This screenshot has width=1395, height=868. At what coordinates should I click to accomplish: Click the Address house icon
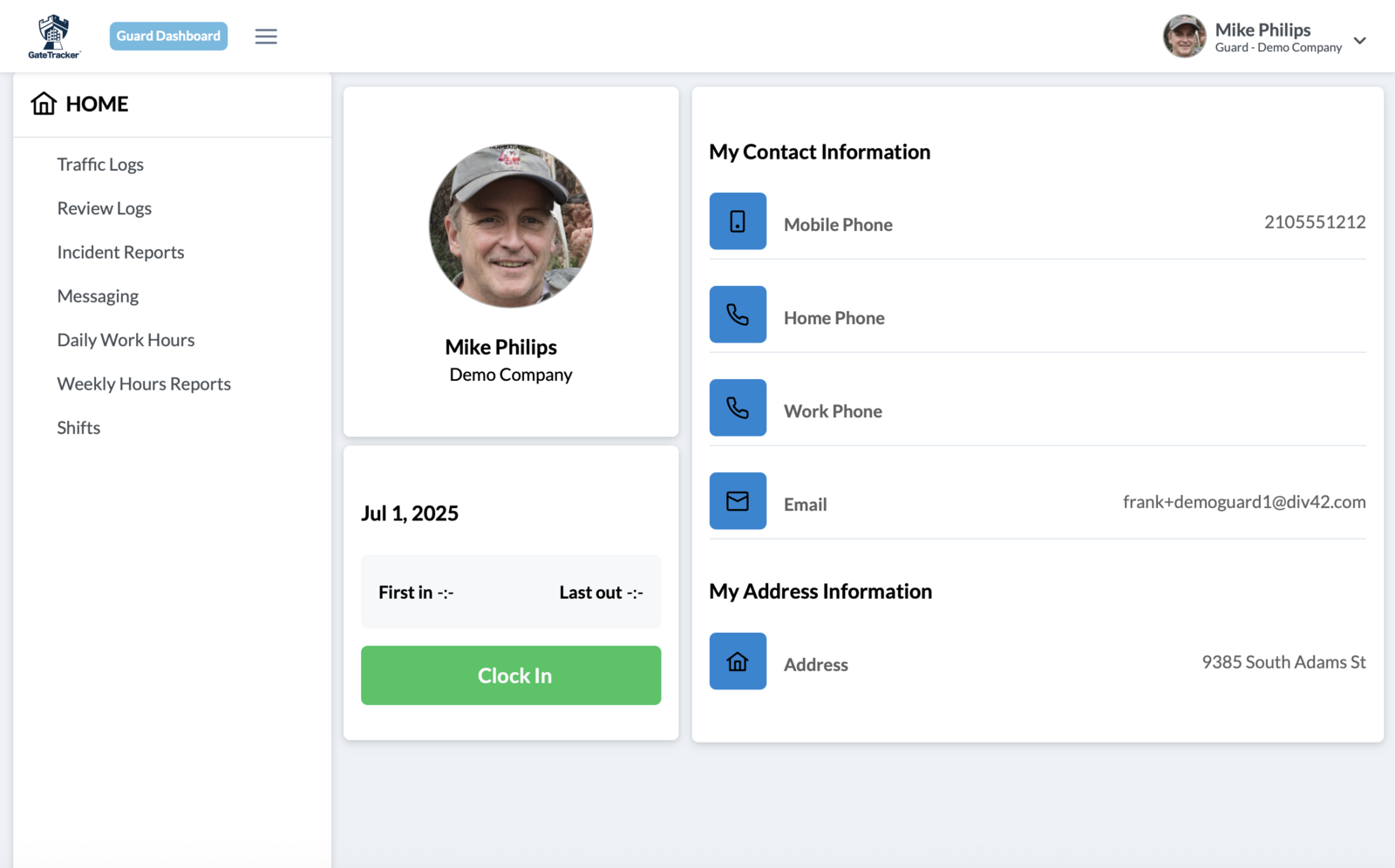click(738, 661)
